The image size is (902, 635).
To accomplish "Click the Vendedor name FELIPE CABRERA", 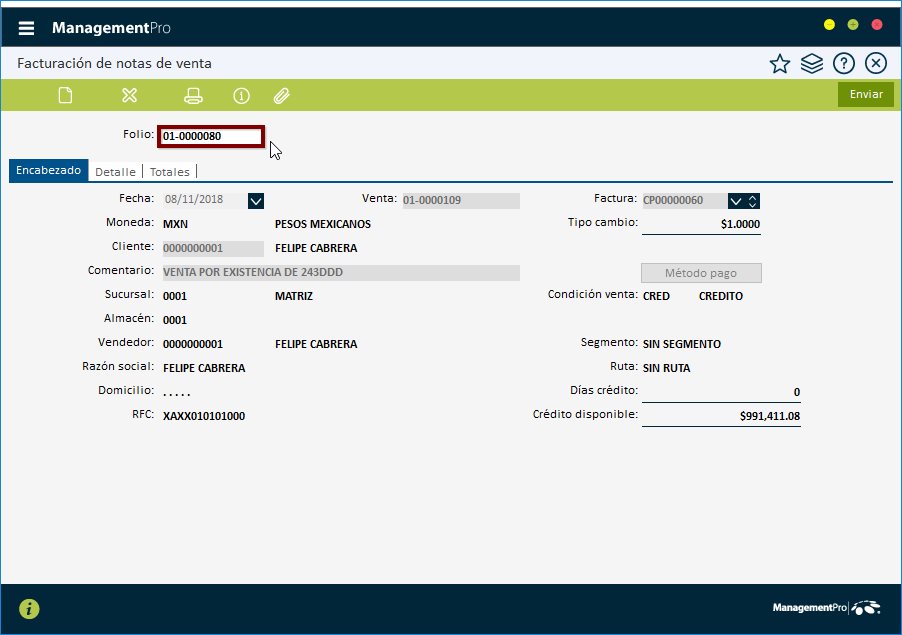I will click(x=316, y=344).
